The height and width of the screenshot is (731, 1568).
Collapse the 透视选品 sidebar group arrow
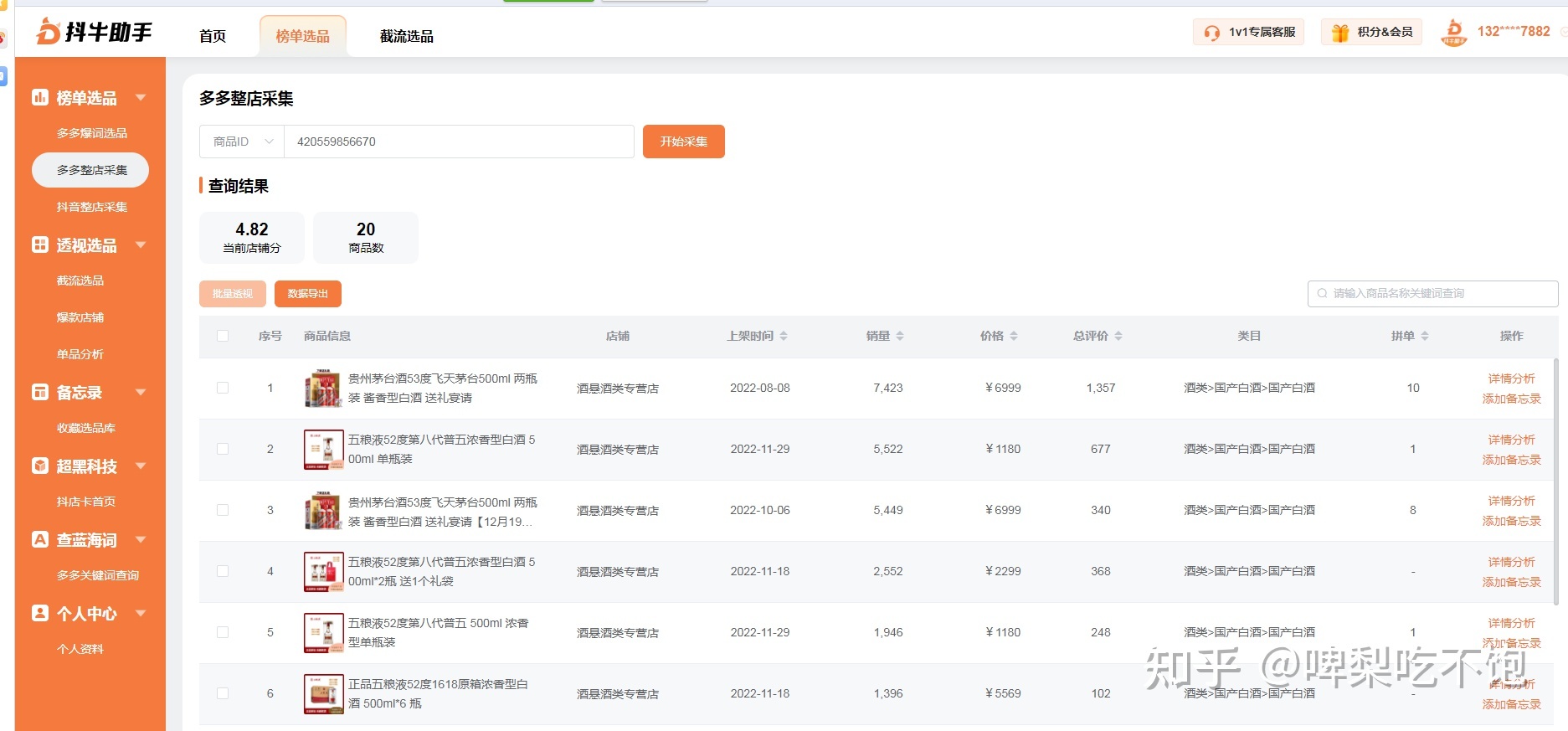(141, 245)
